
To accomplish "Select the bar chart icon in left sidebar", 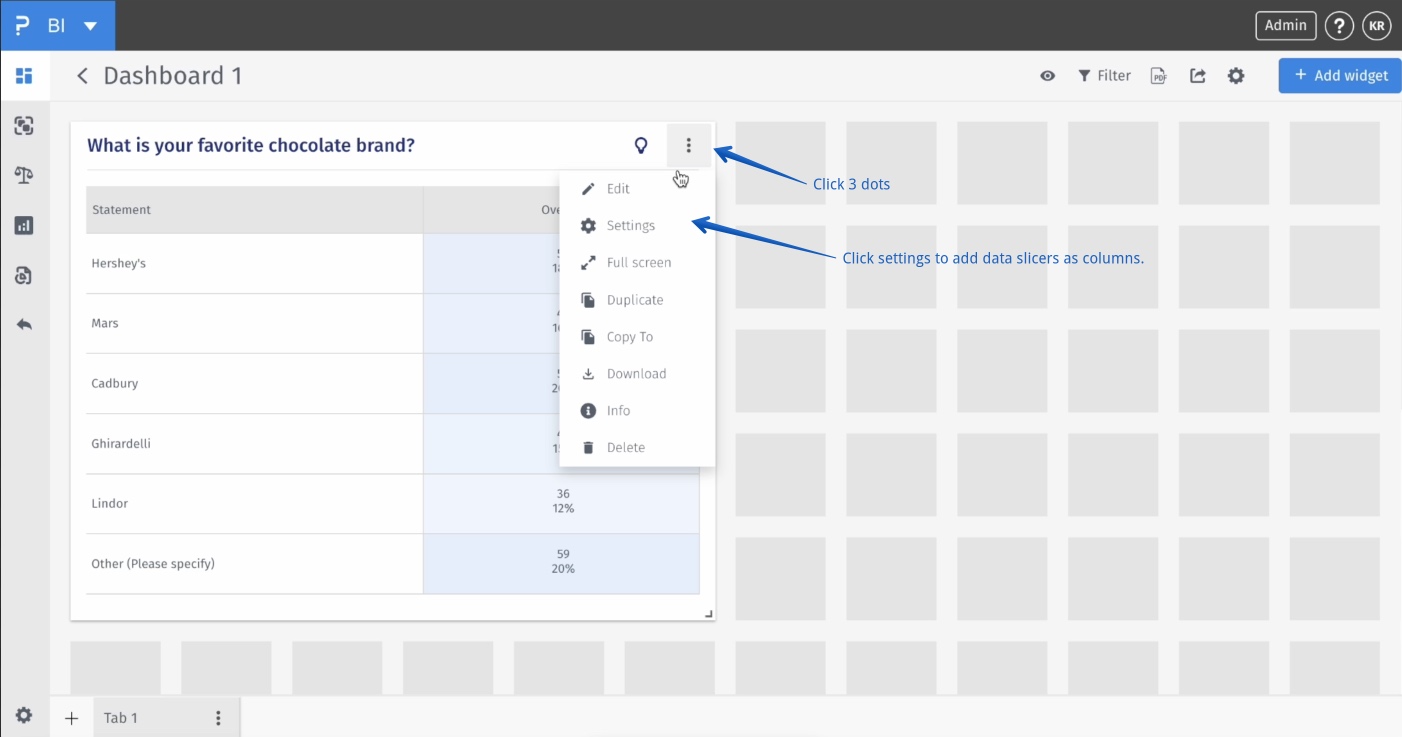I will (24, 225).
